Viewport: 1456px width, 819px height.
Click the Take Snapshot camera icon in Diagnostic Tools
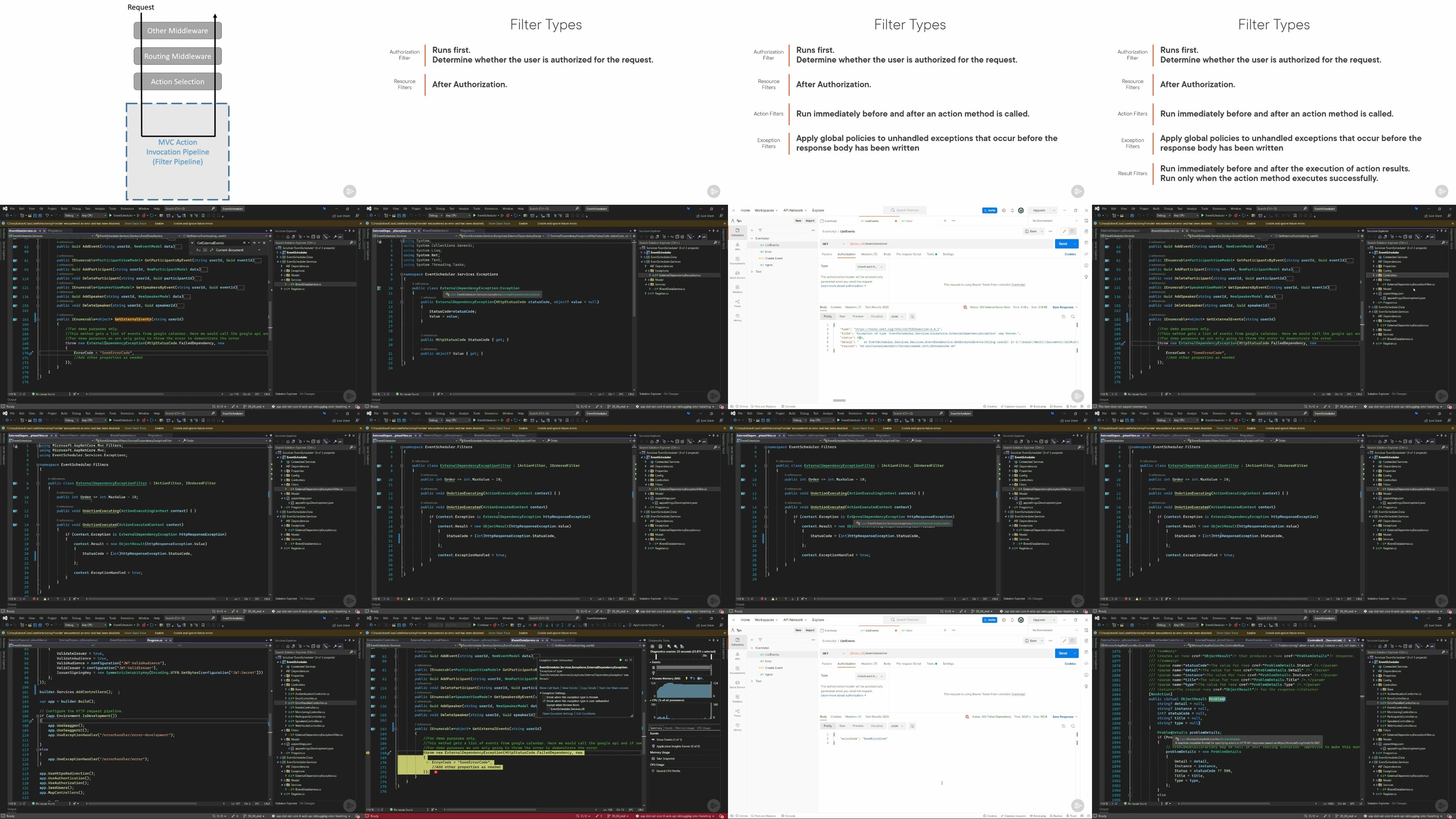(x=653, y=758)
